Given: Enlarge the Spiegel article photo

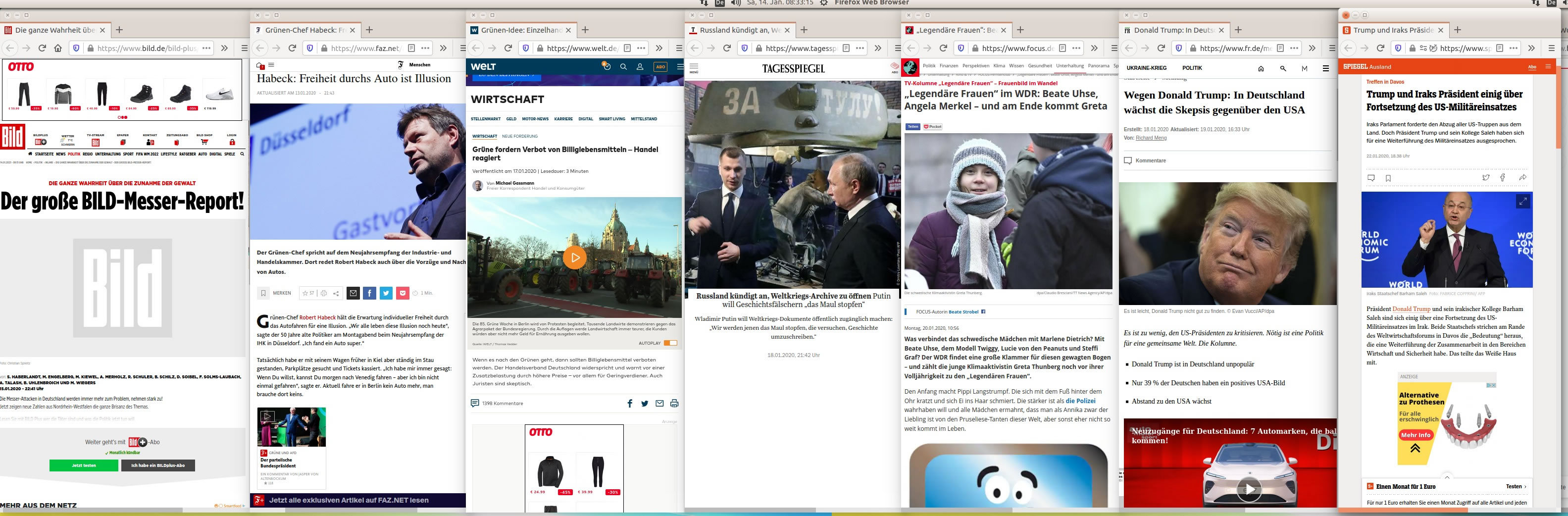Looking at the screenshot, I should click(x=1523, y=202).
